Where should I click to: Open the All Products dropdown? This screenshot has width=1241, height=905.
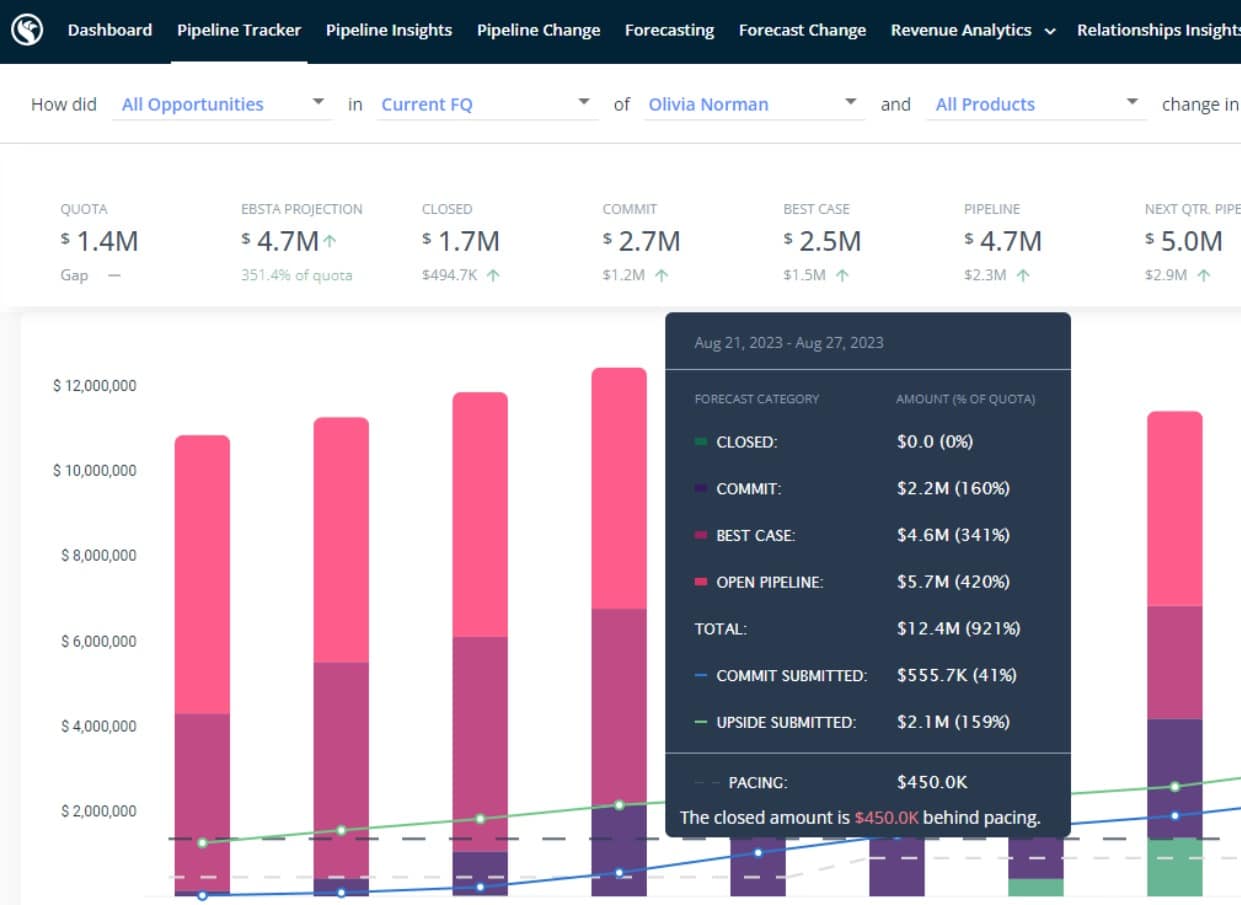[x=1038, y=104]
